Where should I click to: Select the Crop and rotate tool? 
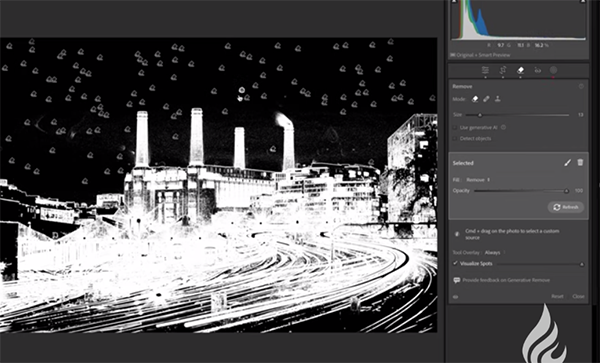[503, 70]
